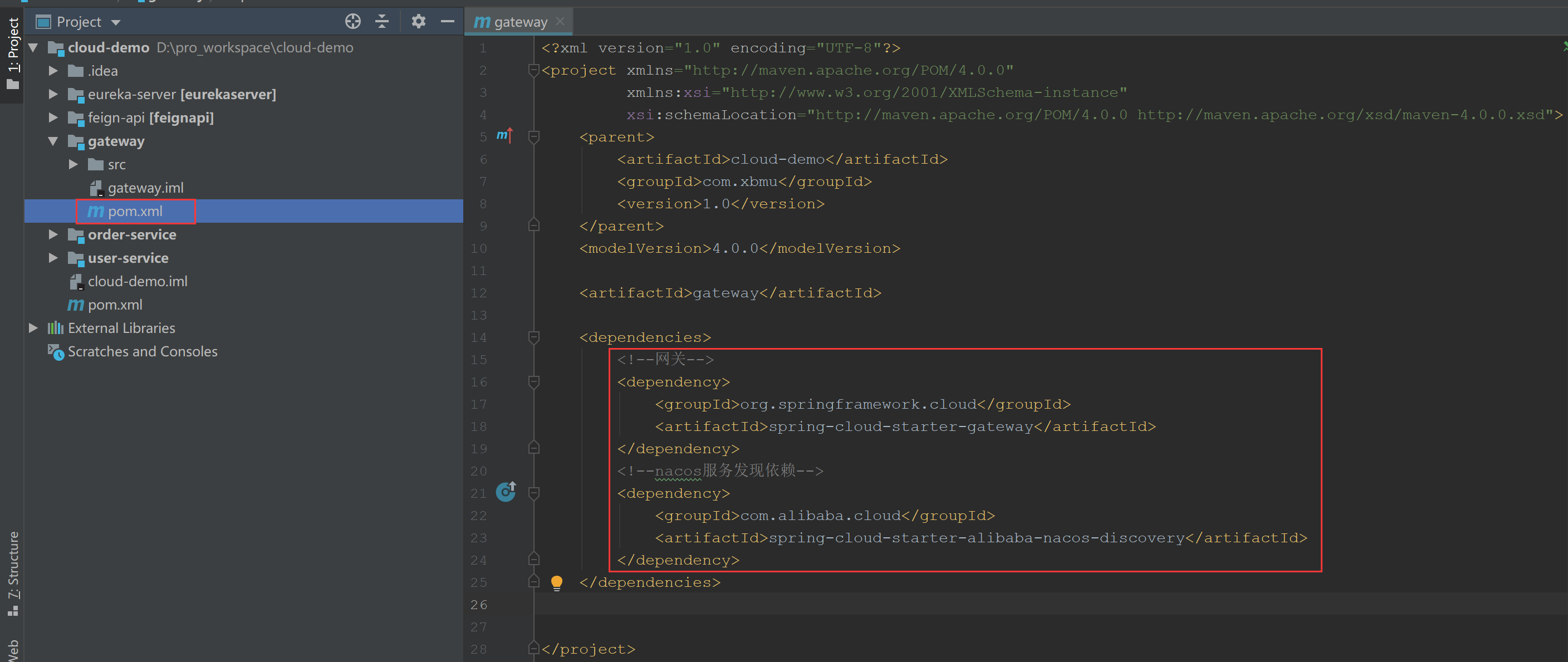Select the user-service module

click(128, 258)
